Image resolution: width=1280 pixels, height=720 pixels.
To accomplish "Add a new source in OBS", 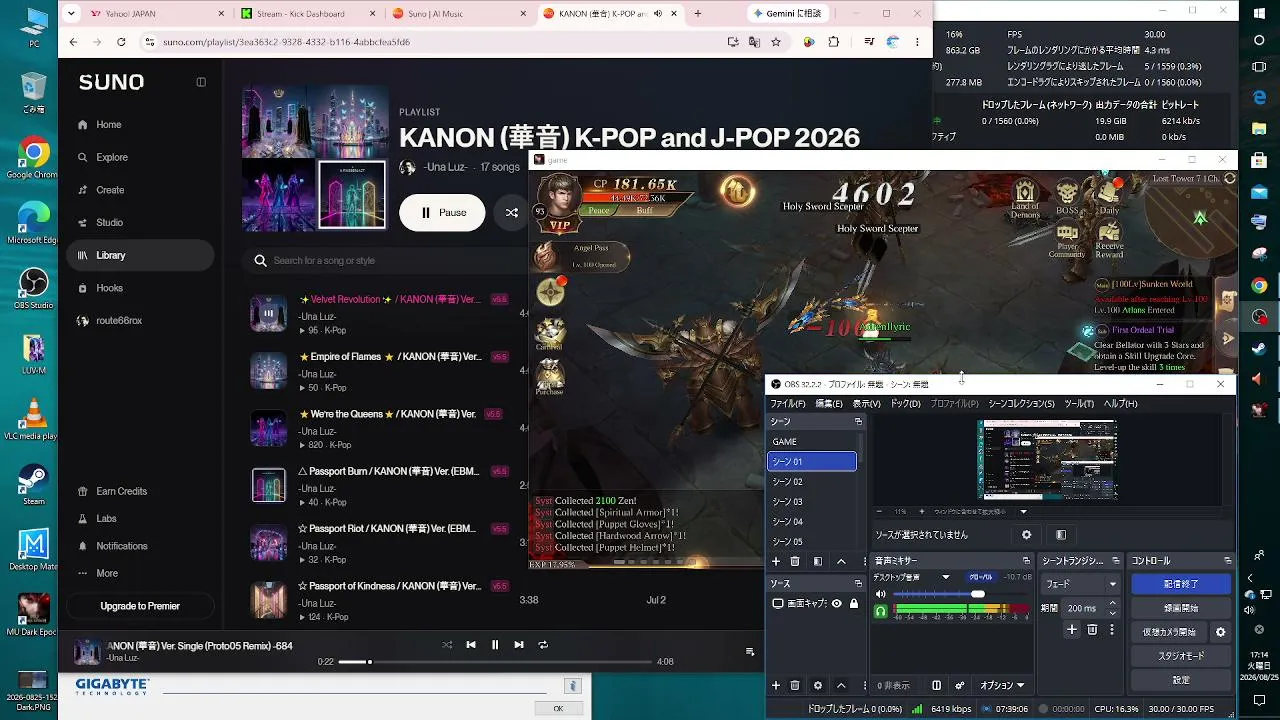I will [776, 686].
